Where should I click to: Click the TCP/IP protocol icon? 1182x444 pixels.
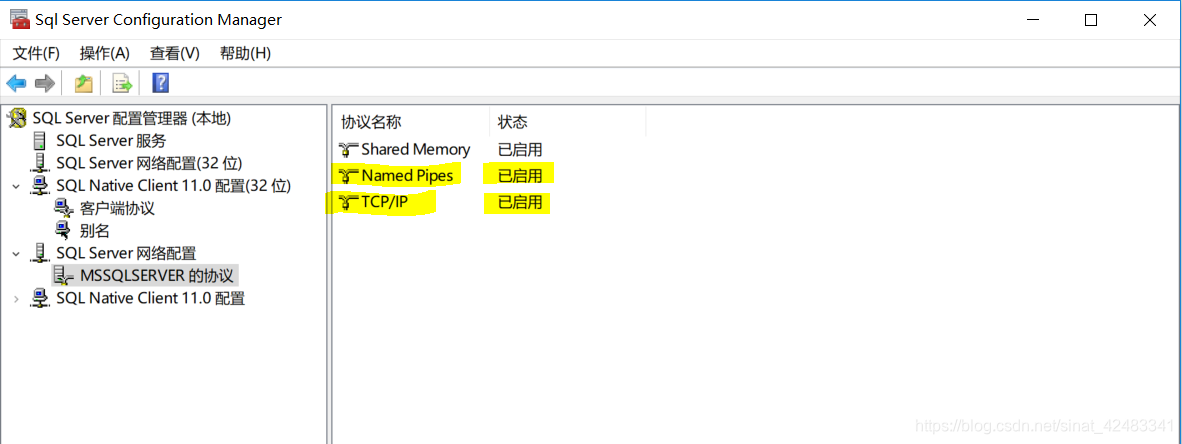(x=349, y=203)
